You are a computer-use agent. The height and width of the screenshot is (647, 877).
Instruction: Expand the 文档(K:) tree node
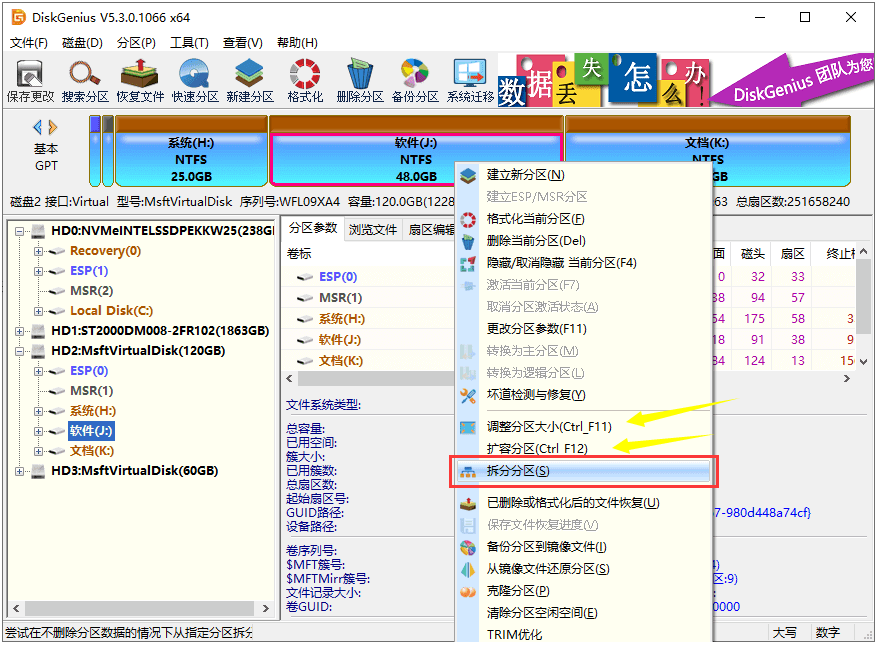tap(38, 451)
